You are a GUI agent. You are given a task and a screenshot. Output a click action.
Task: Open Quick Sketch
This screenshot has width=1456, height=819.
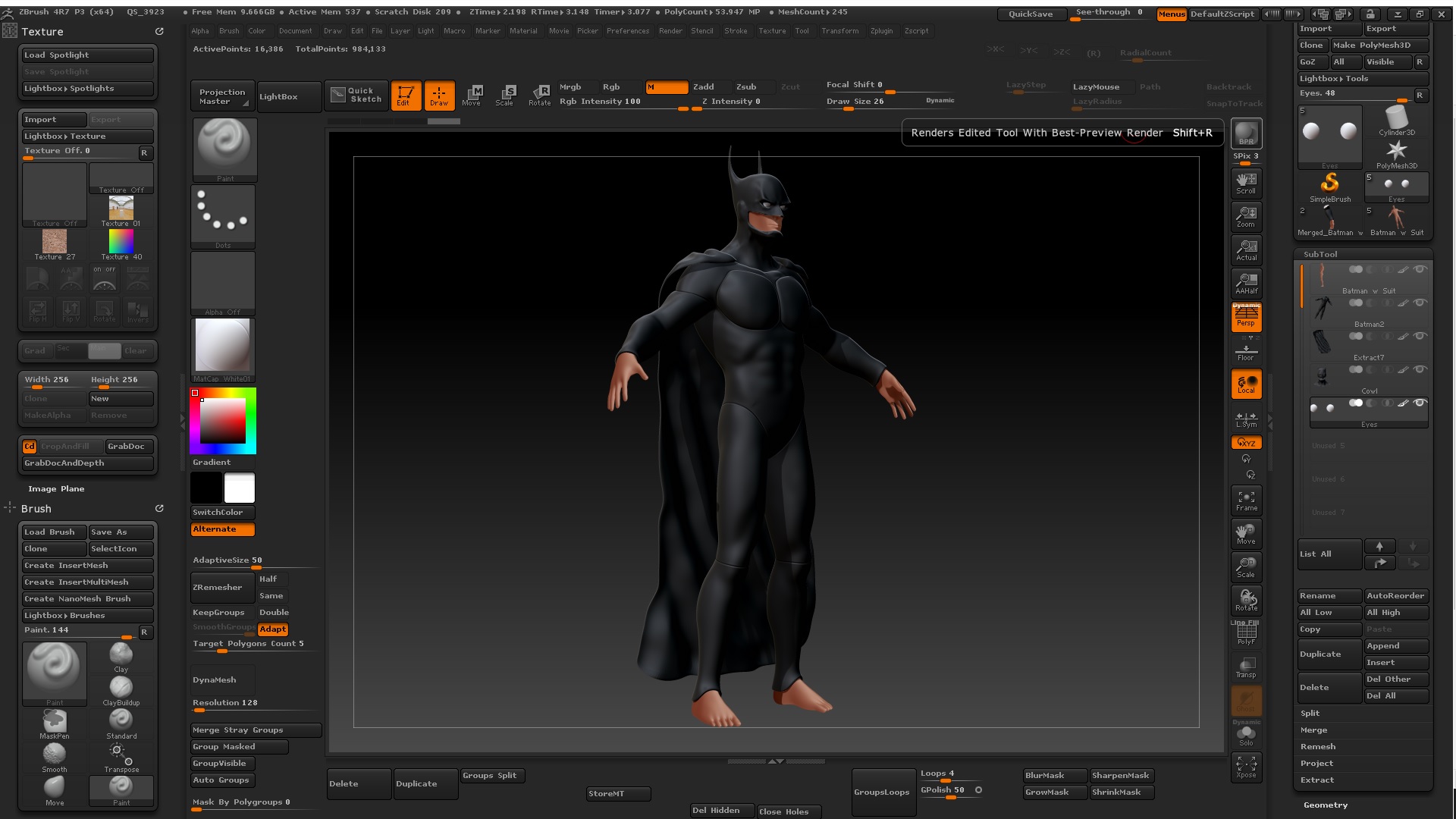click(357, 96)
